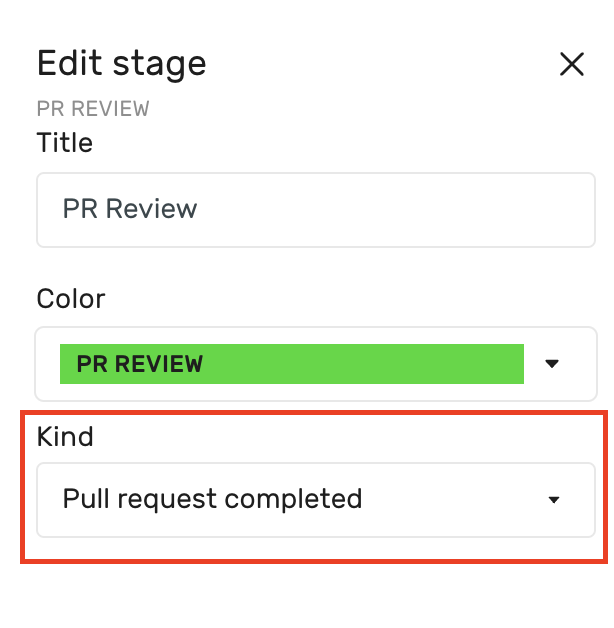The height and width of the screenshot is (628, 614).
Task: Click the "PR Review" text in Title box
Action: click(x=130, y=209)
